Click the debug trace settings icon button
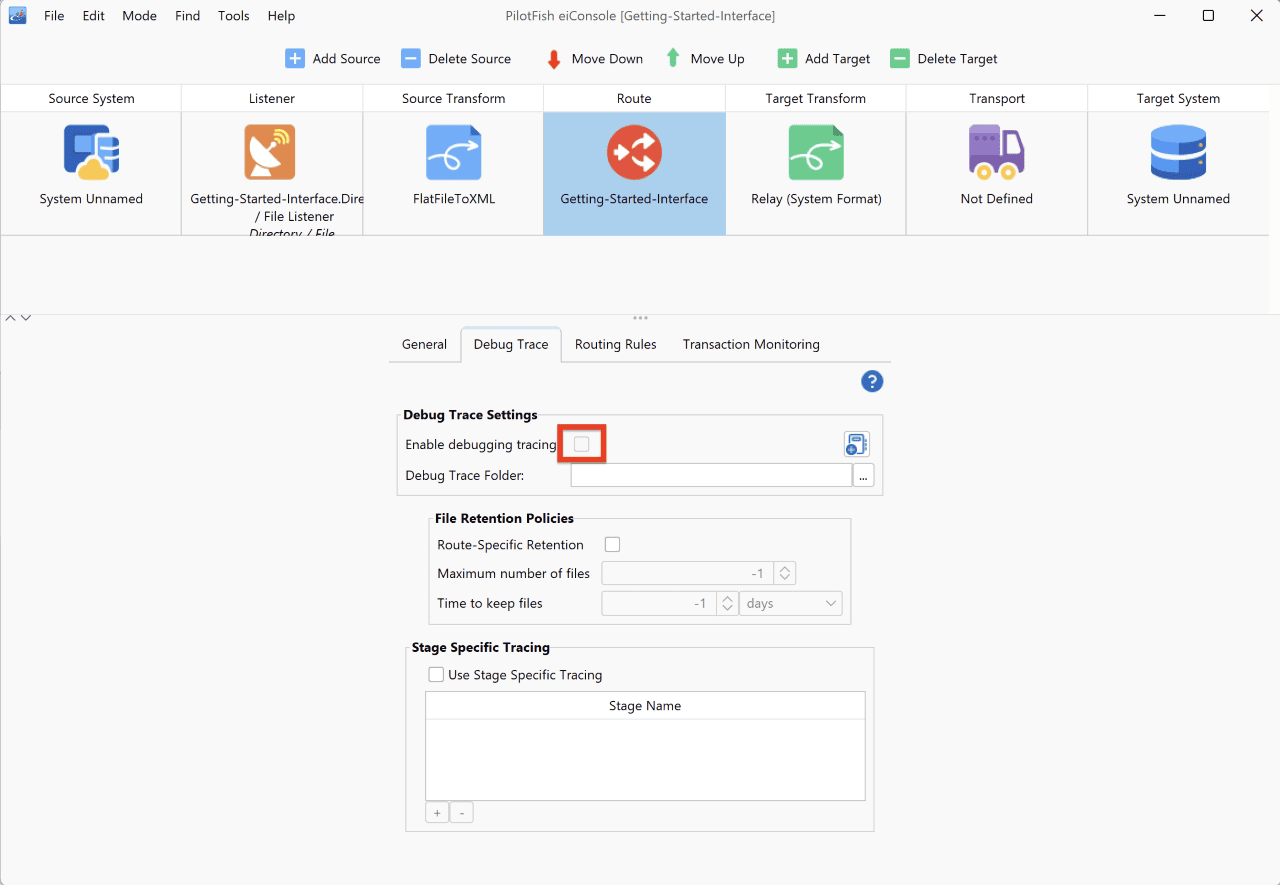1280x885 pixels. click(x=857, y=444)
